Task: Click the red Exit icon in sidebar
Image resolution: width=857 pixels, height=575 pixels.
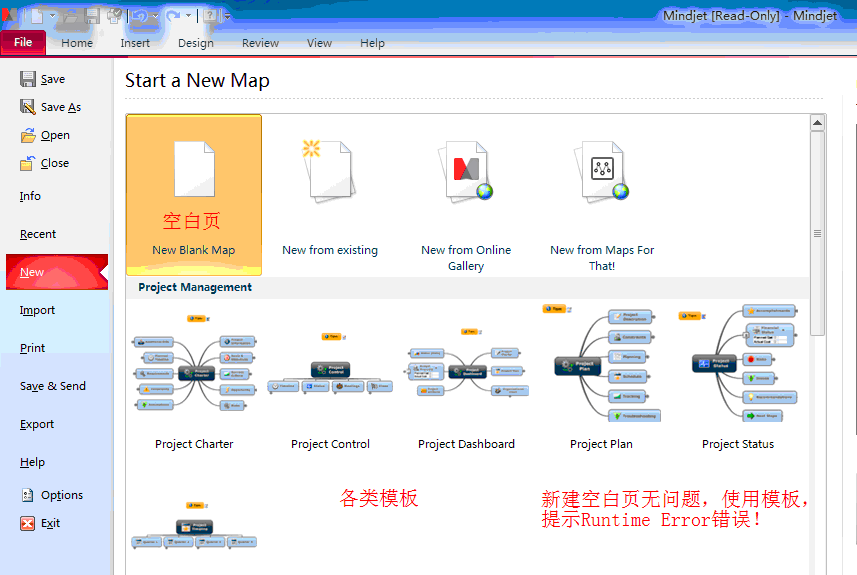Action: coord(27,524)
